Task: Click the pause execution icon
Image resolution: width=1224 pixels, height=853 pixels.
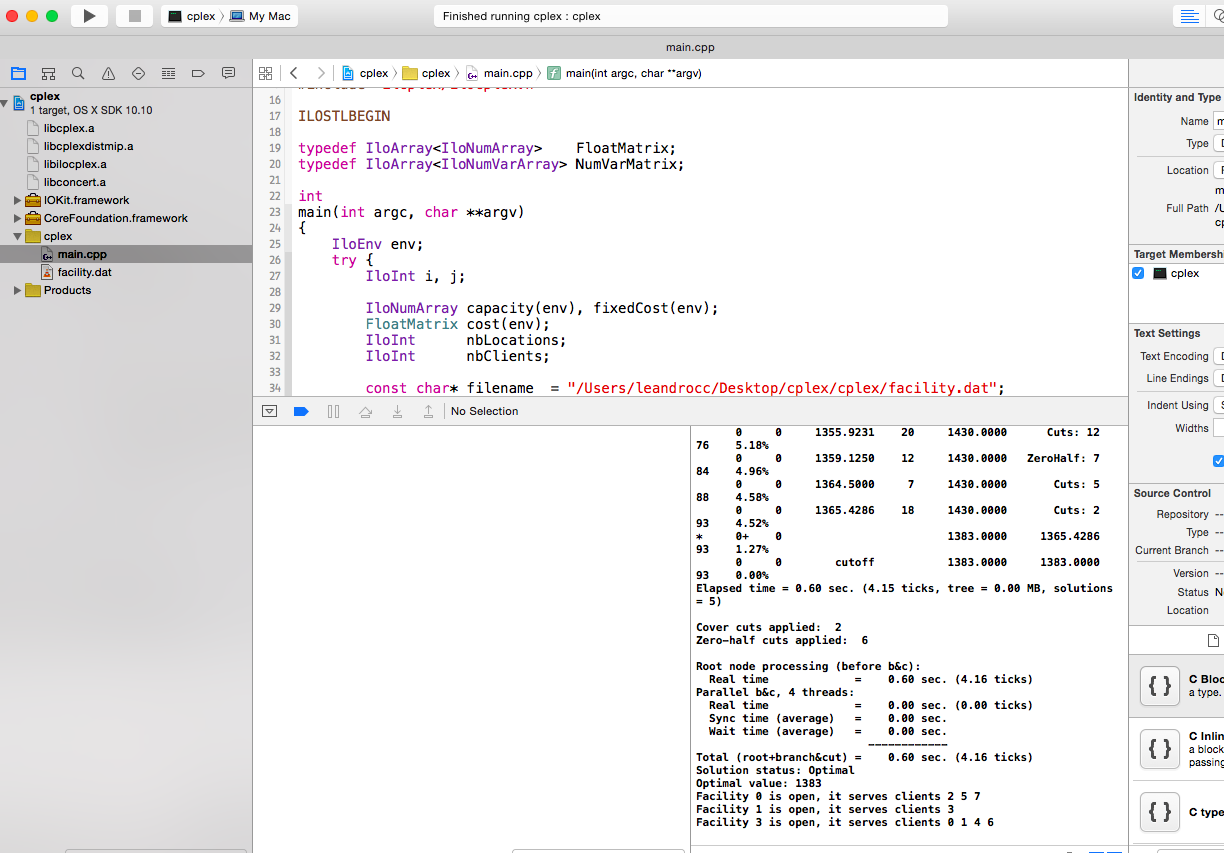Action: tap(333, 411)
